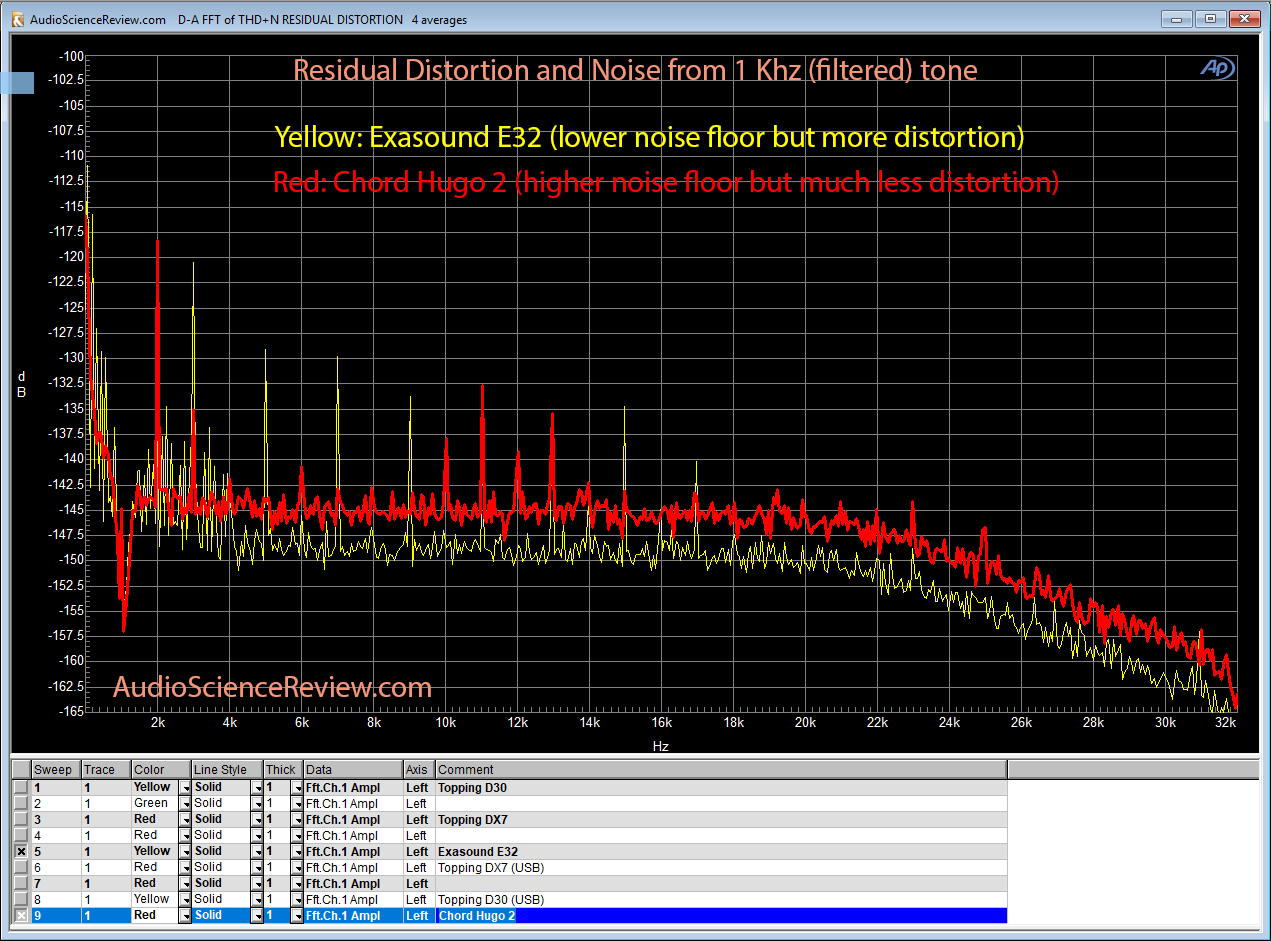Enable the sweep 2 Green trace checkbox
Image resolution: width=1271 pixels, height=941 pixels.
pos(21,803)
